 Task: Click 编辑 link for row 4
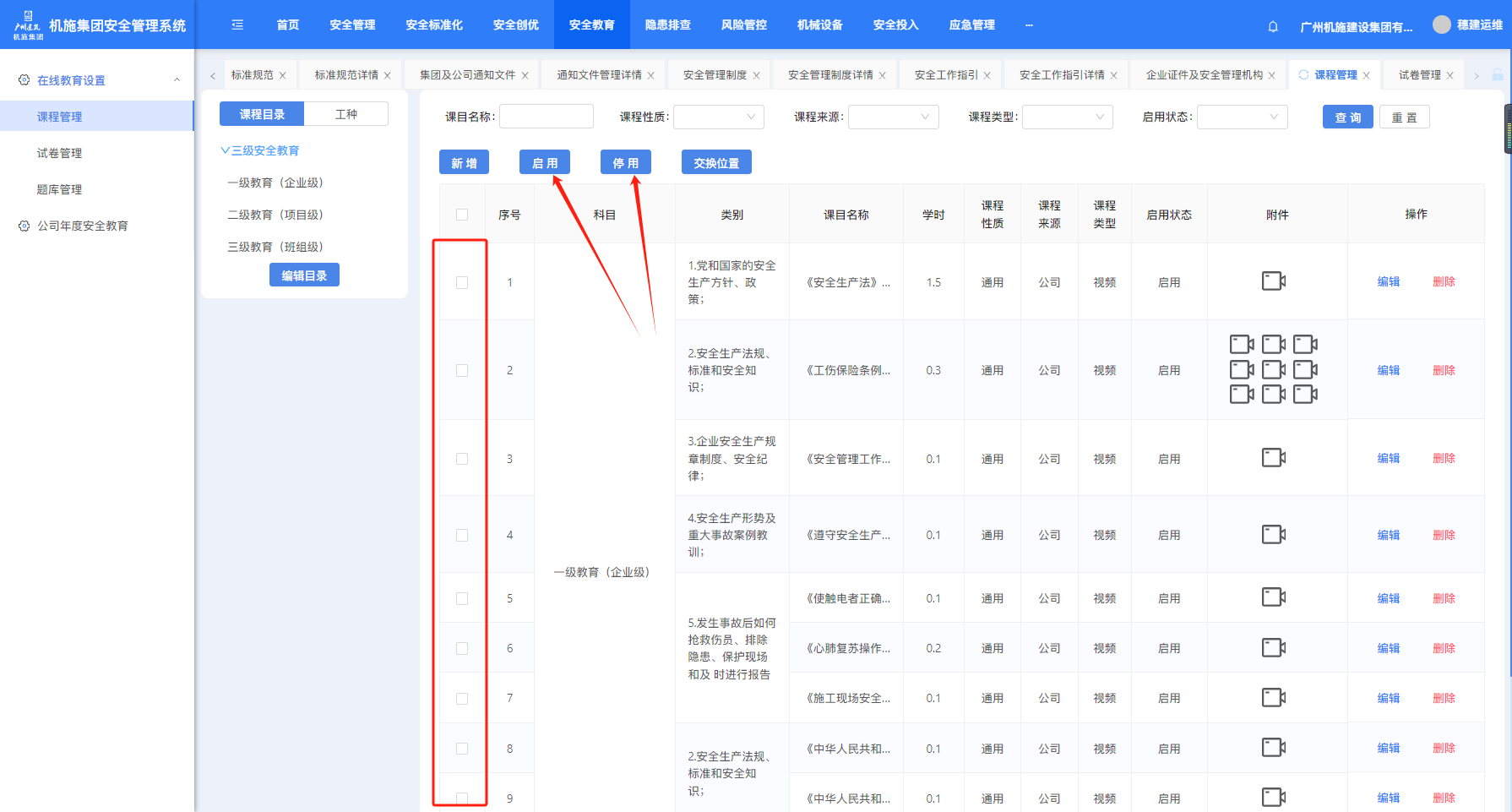click(x=1388, y=535)
